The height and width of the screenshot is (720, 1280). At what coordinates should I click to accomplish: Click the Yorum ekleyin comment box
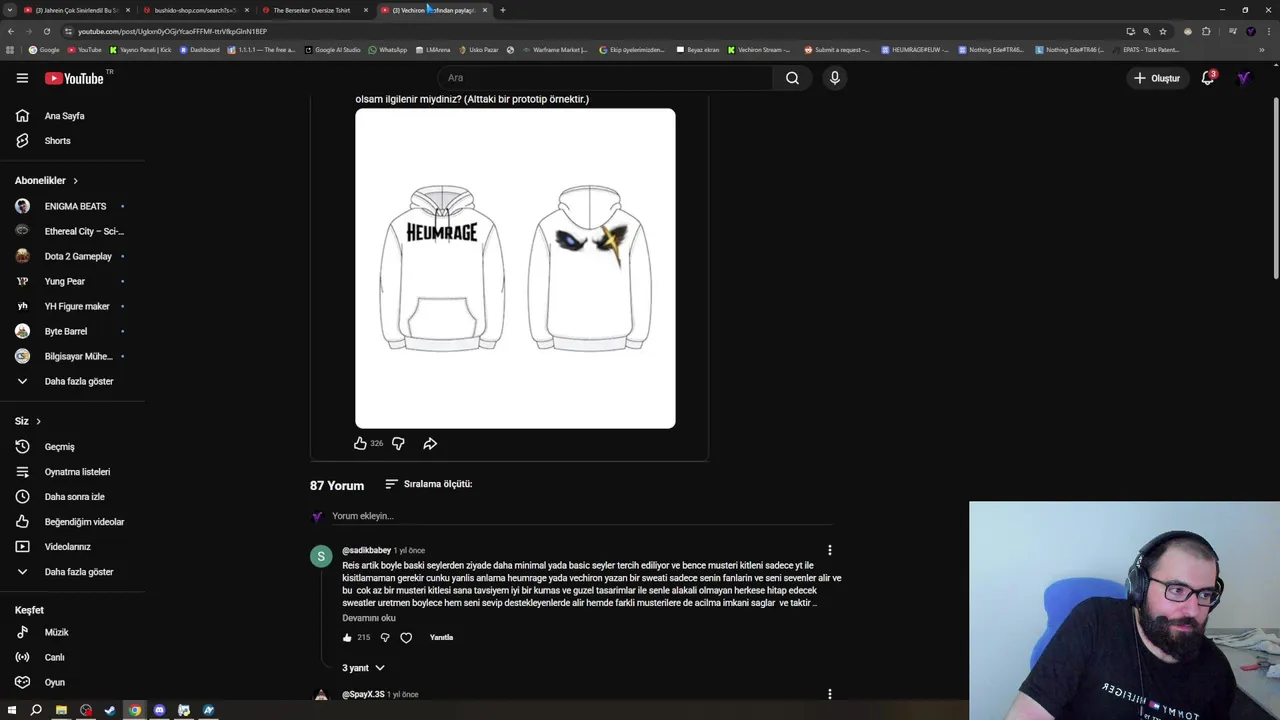tap(582, 516)
